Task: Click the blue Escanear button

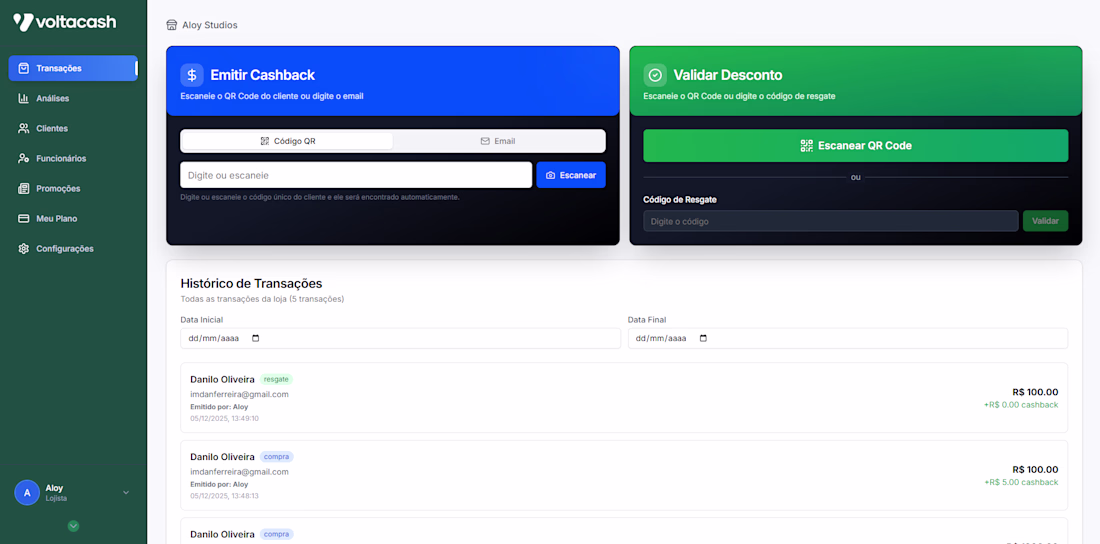Action: pyautogui.click(x=571, y=175)
